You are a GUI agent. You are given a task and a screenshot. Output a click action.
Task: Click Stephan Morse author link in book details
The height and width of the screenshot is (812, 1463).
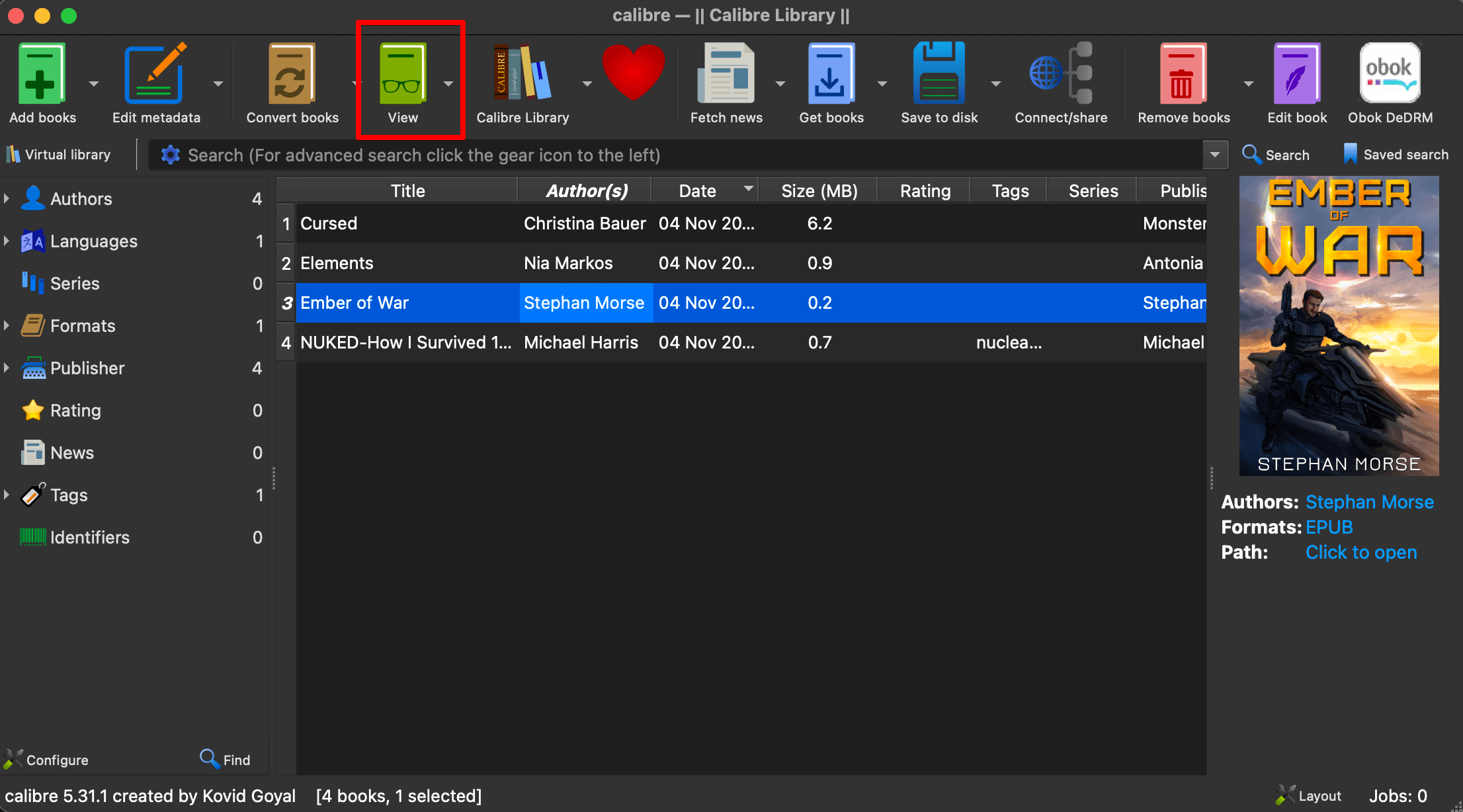click(1369, 502)
